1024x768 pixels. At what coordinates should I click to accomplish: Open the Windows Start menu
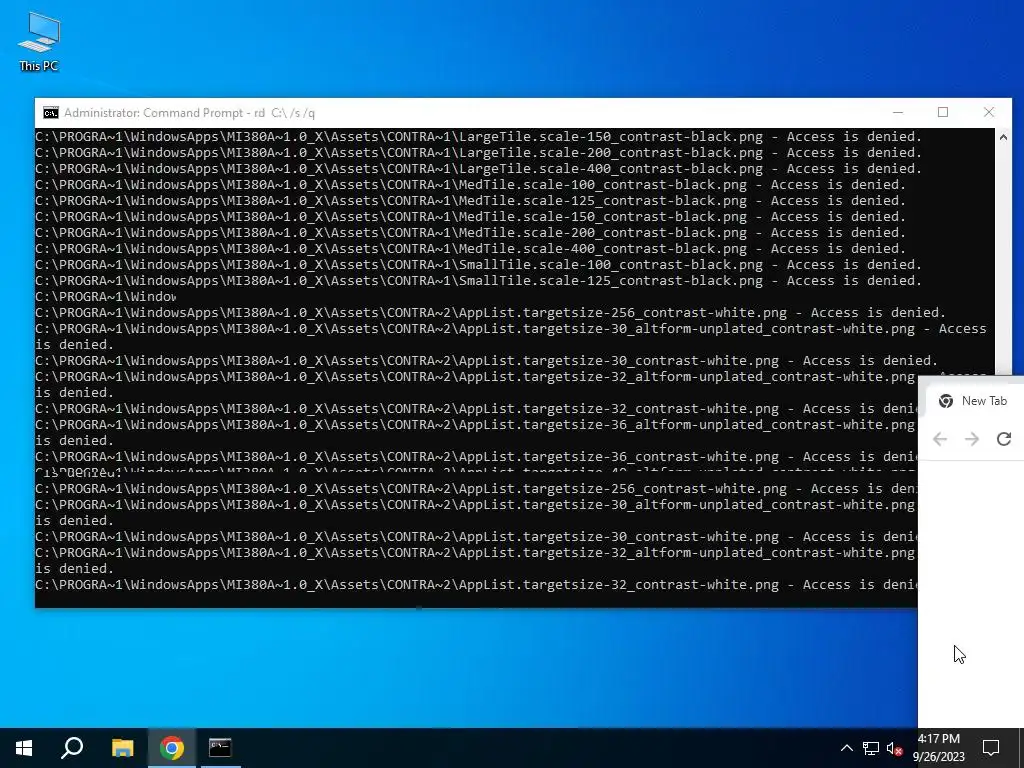click(x=24, y=748)
